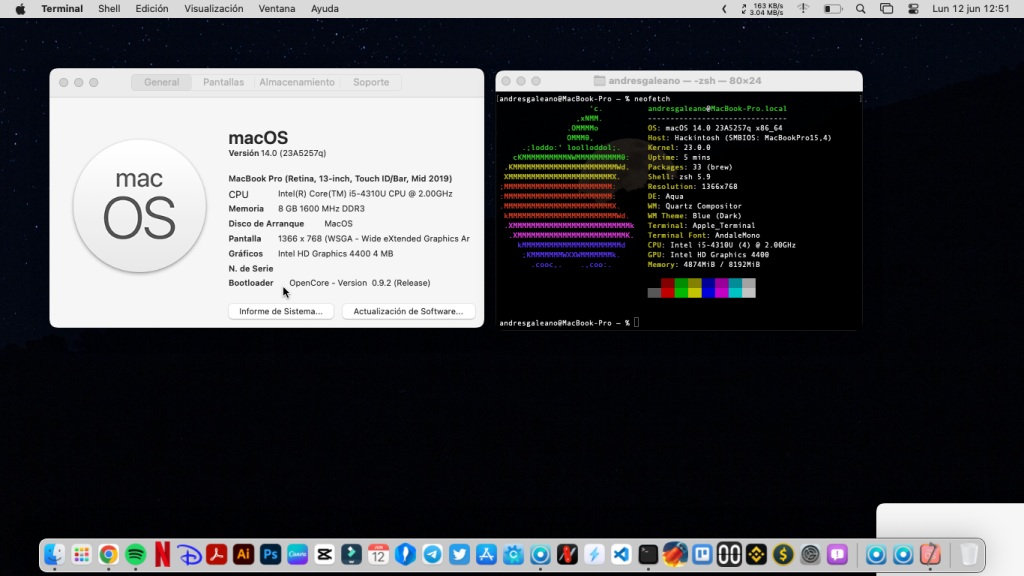Screen dimensions: 1024x576
Task: Expand hidden menu bar items chevron
Action: click(725, 9)
